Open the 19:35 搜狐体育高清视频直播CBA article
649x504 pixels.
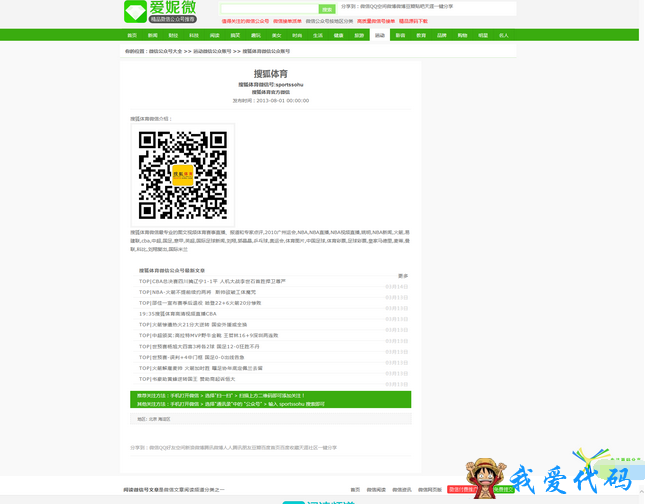point(178,314)
